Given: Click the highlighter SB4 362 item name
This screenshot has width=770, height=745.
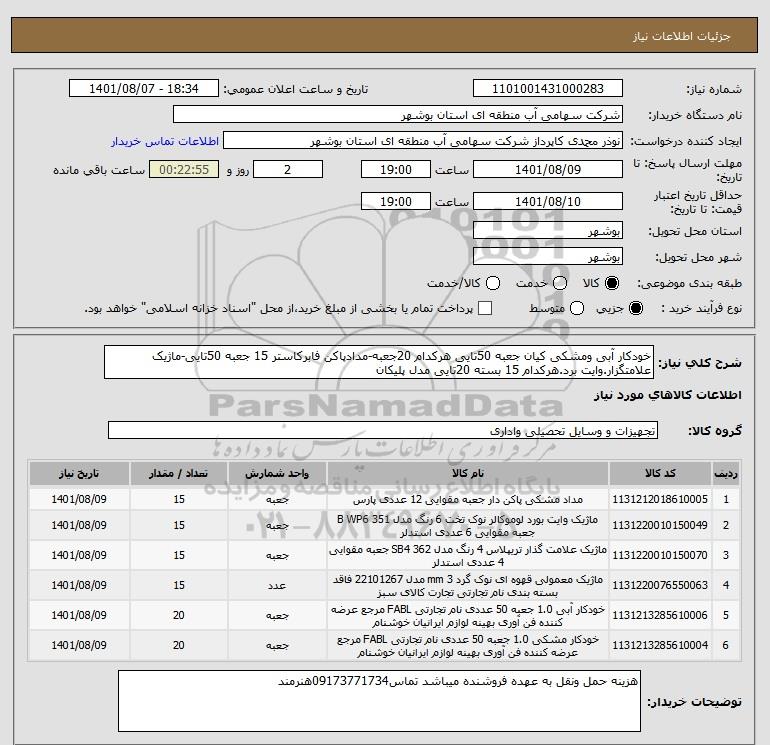Looking at the screenshot, I should (468, 555).
